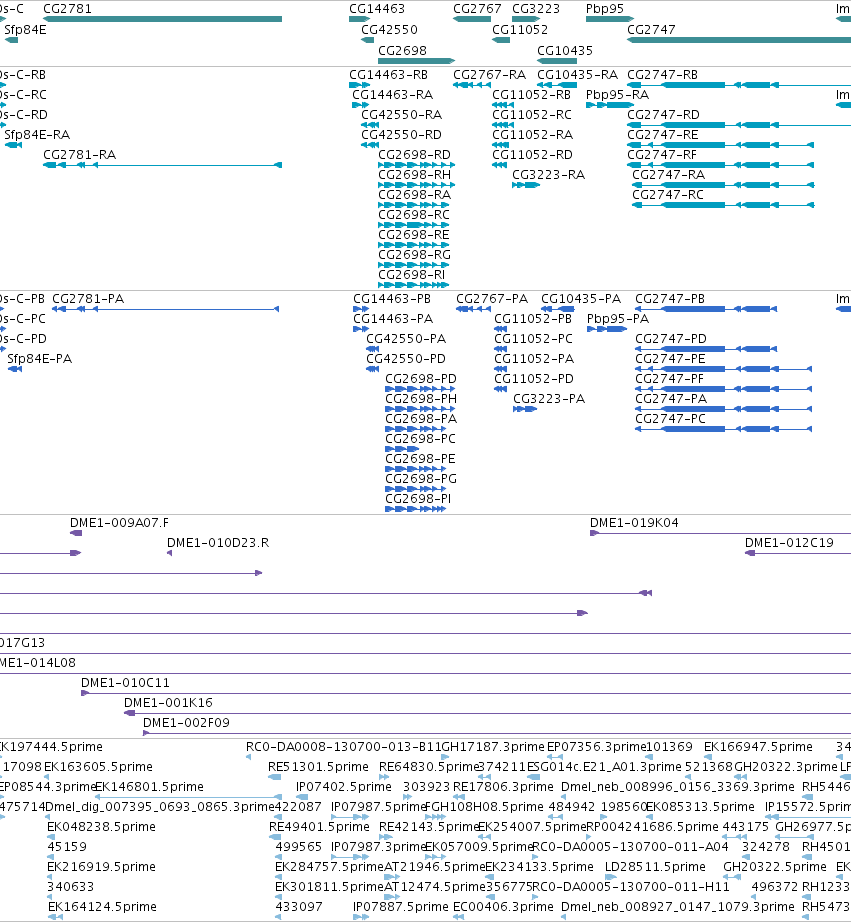Click BAC clone DME1-002F09
This screenshot has height=922, width=851.
pos(186,723)
